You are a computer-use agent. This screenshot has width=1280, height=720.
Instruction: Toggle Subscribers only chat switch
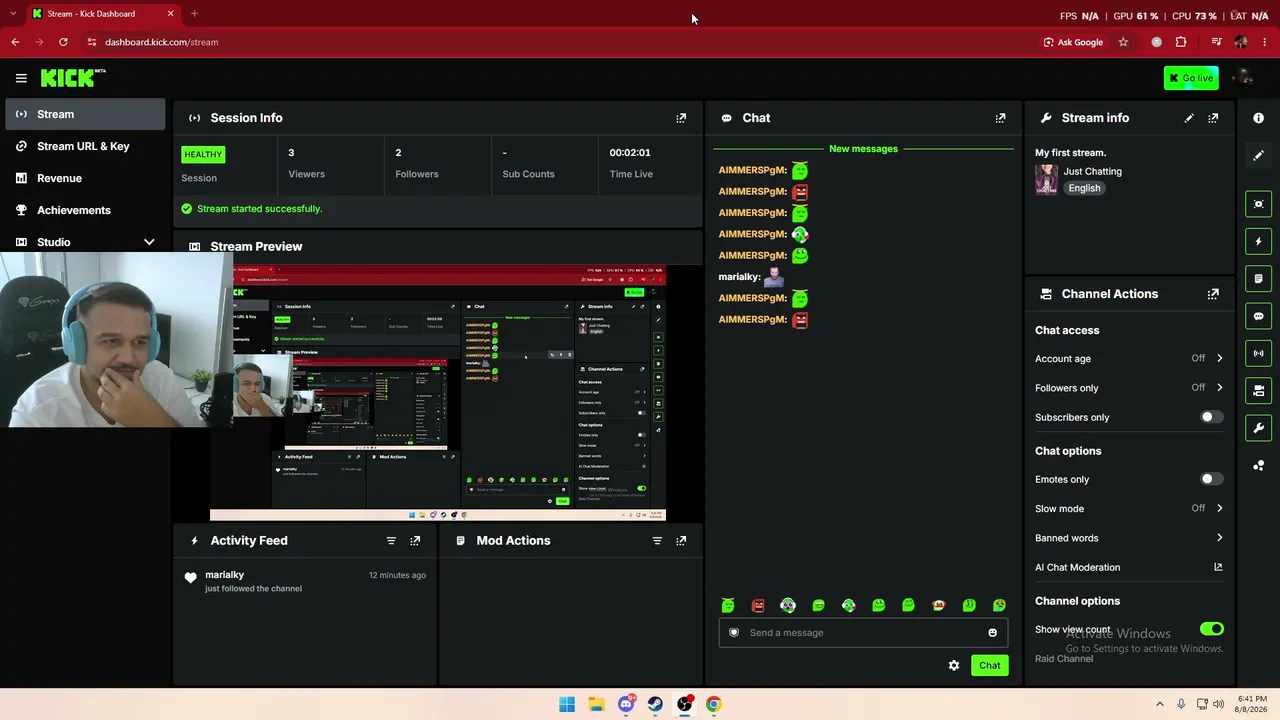pos(1211,417)
